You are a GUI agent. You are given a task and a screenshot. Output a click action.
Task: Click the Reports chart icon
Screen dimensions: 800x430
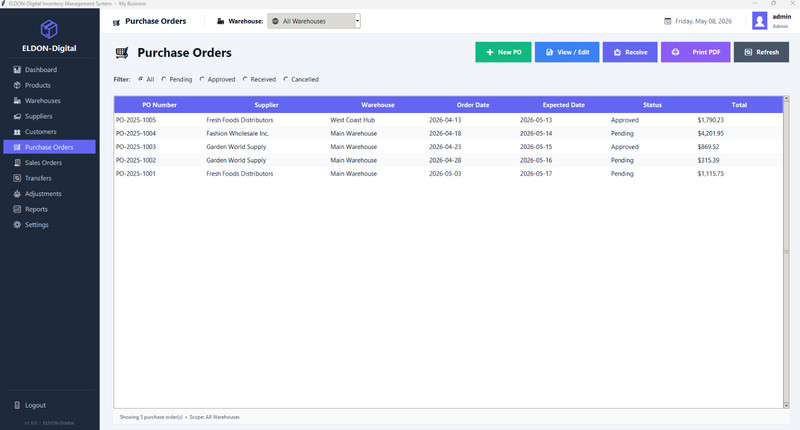pyautogui.click(x=17, y=209)
